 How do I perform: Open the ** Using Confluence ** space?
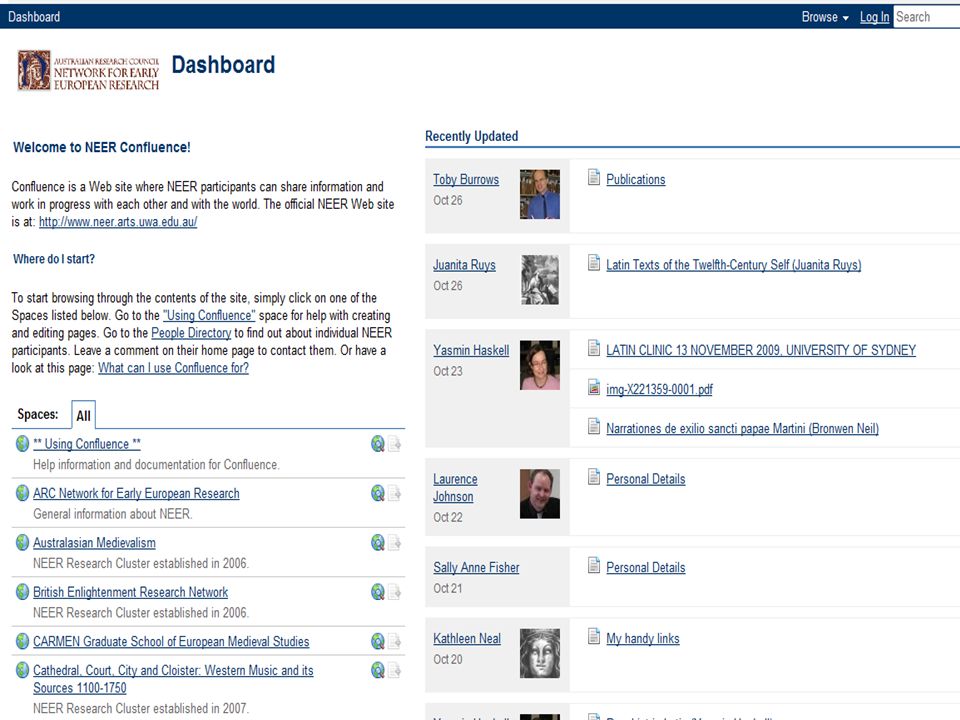coord(87,444)
